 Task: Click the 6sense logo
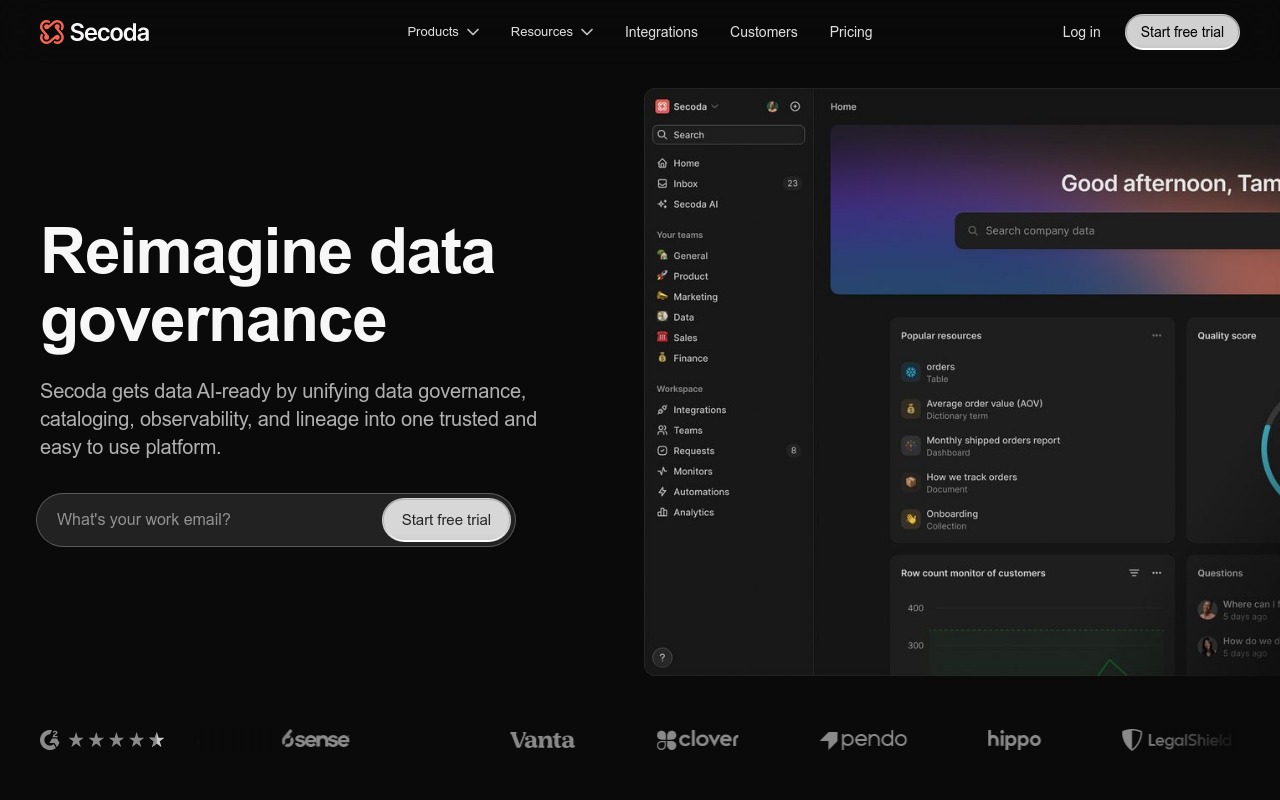(316, 740)
